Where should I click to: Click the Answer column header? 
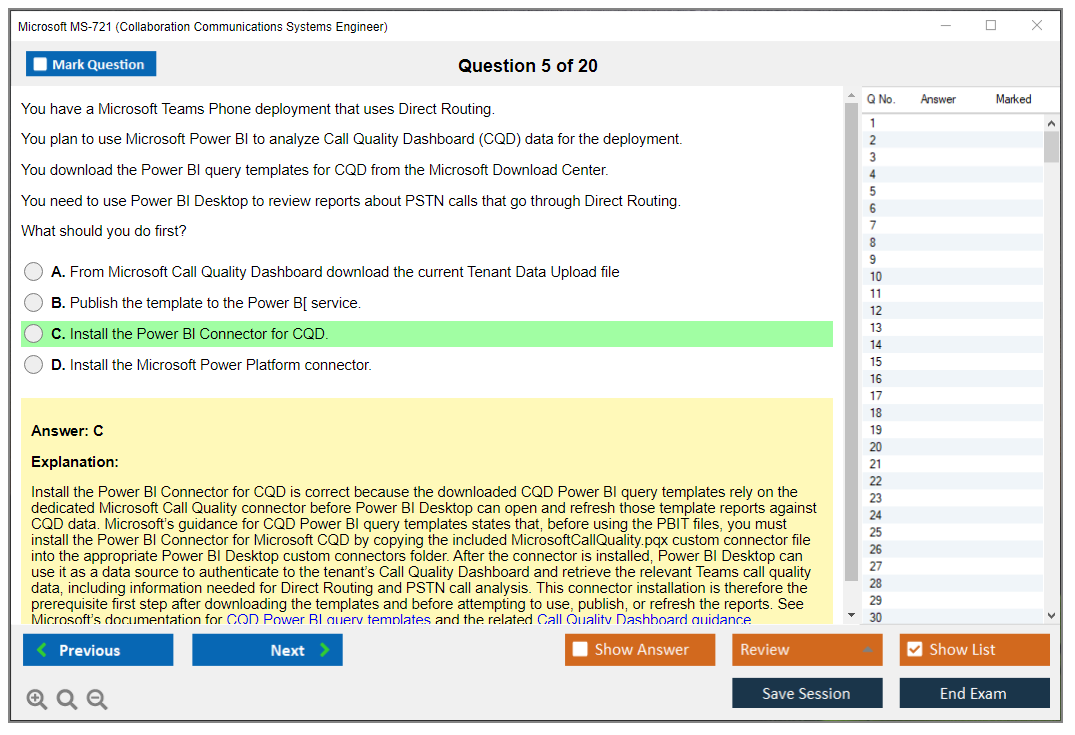(938, 99)
